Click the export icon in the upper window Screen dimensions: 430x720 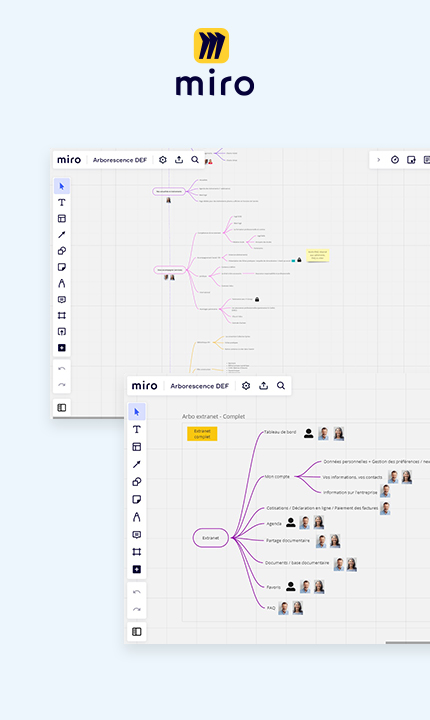(x=179, y=160)
